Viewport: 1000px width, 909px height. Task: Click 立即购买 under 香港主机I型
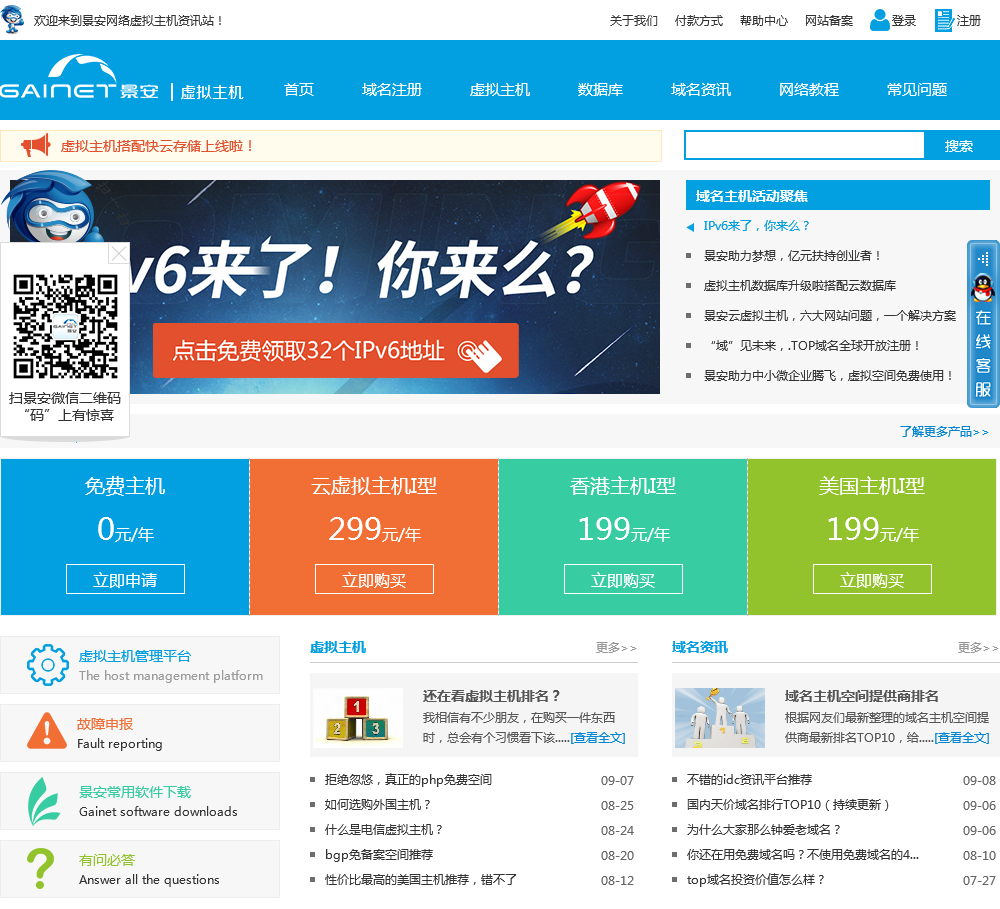point(623,579)
